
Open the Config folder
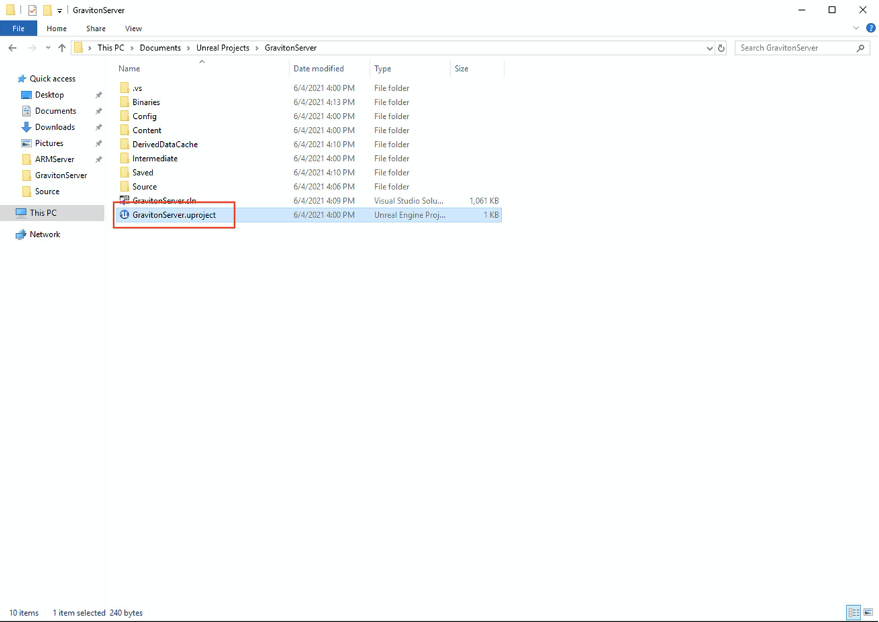(x=145, y=116)
